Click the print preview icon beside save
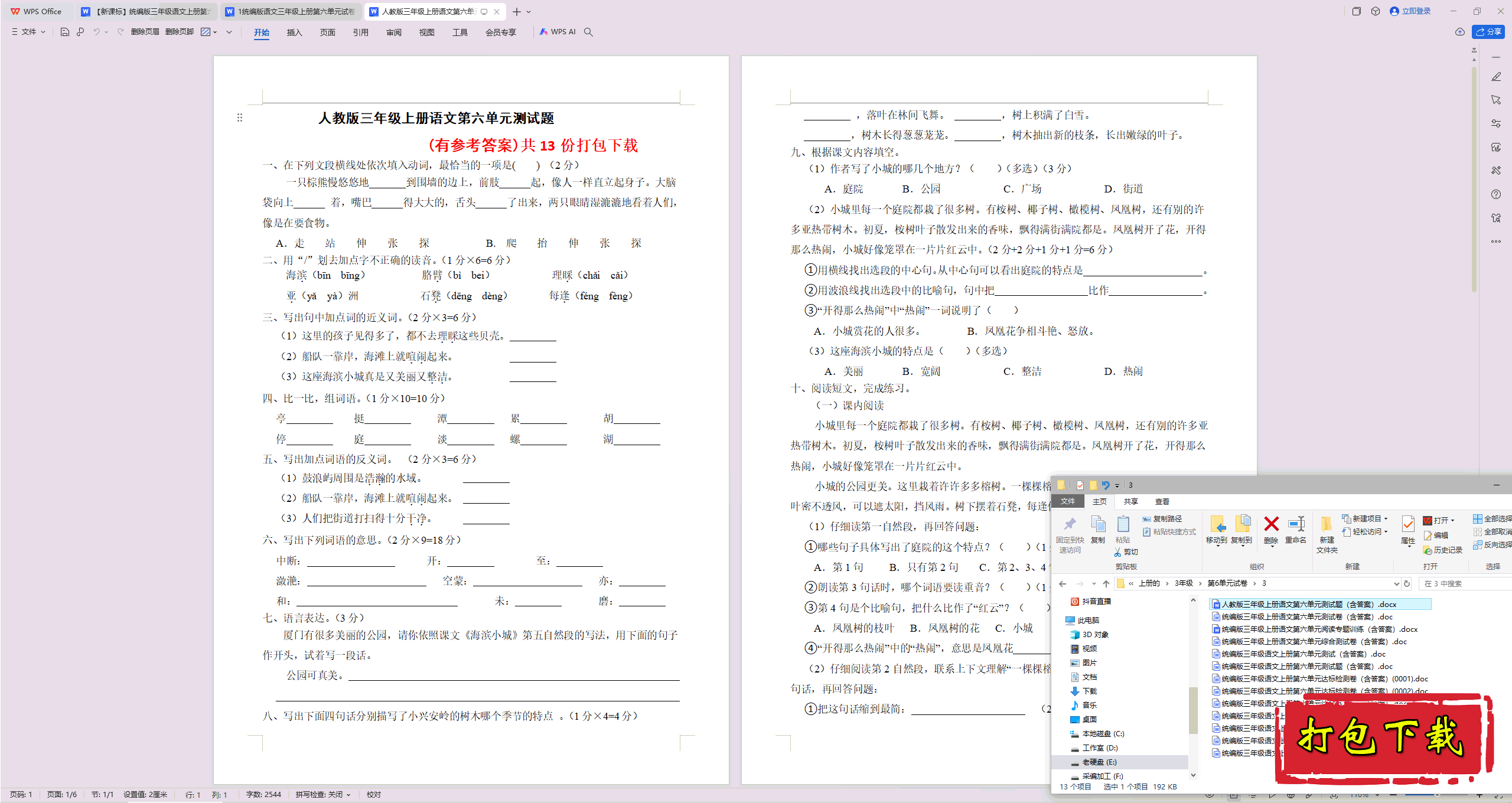1512x803 pixels. tap(80, 32)
